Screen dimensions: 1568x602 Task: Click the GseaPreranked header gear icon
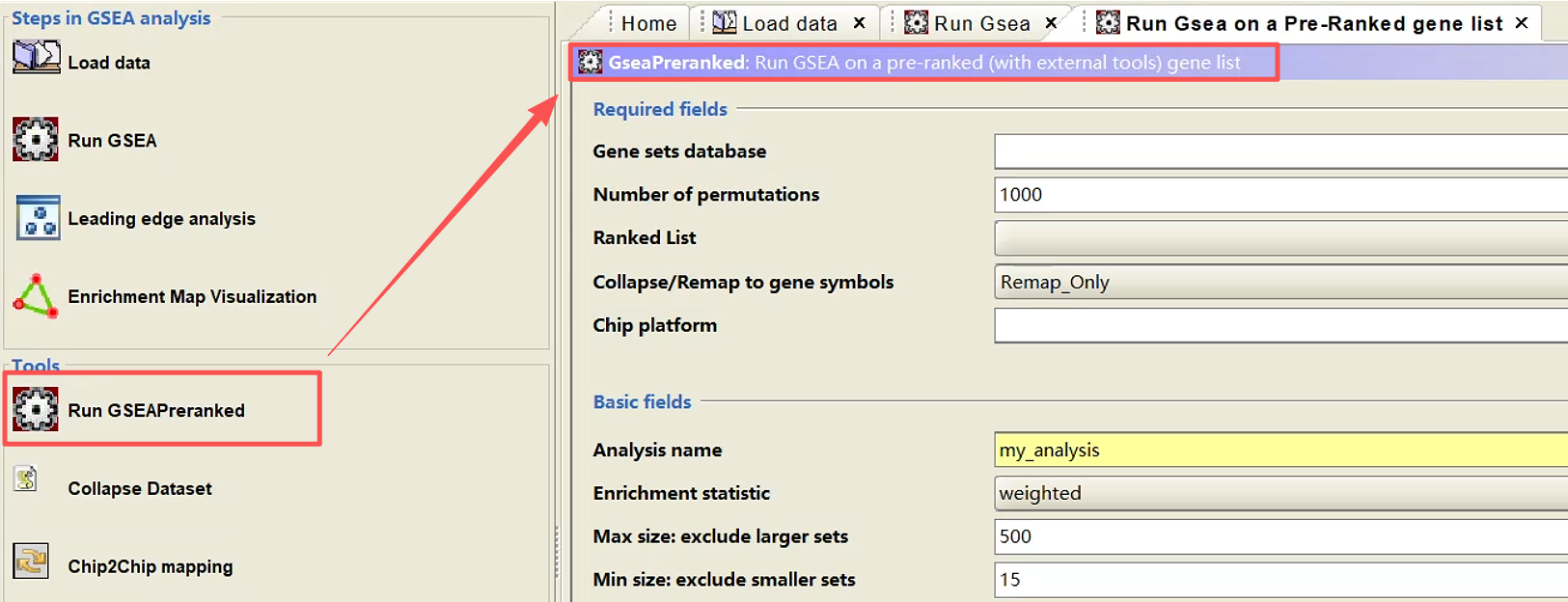(x=590, y=63)
